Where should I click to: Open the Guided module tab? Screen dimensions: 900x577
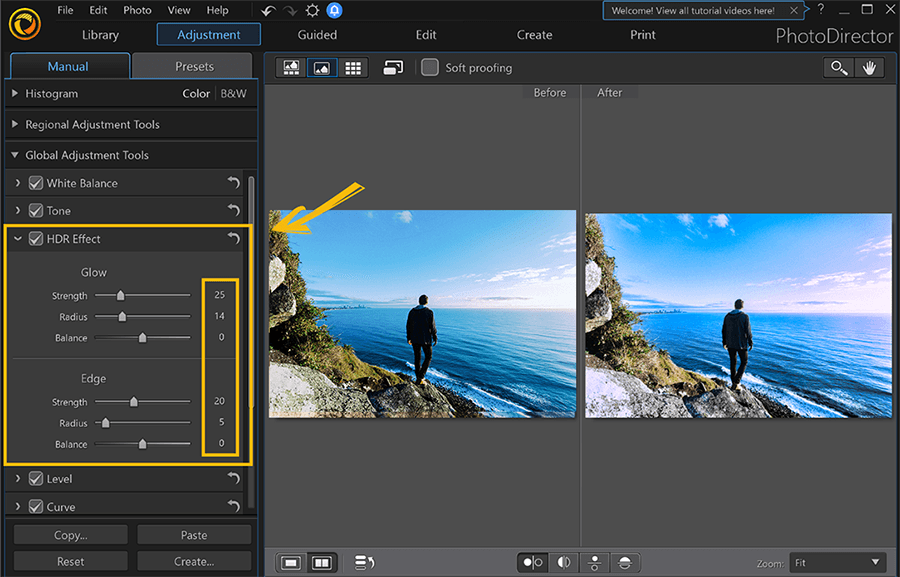coord(317,34)
